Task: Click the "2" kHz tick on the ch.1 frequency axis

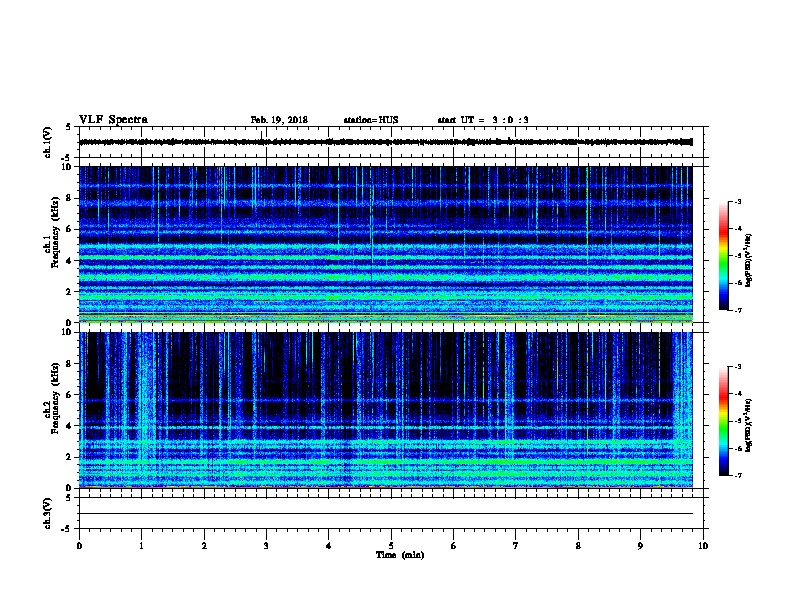Action: point(69,291)
